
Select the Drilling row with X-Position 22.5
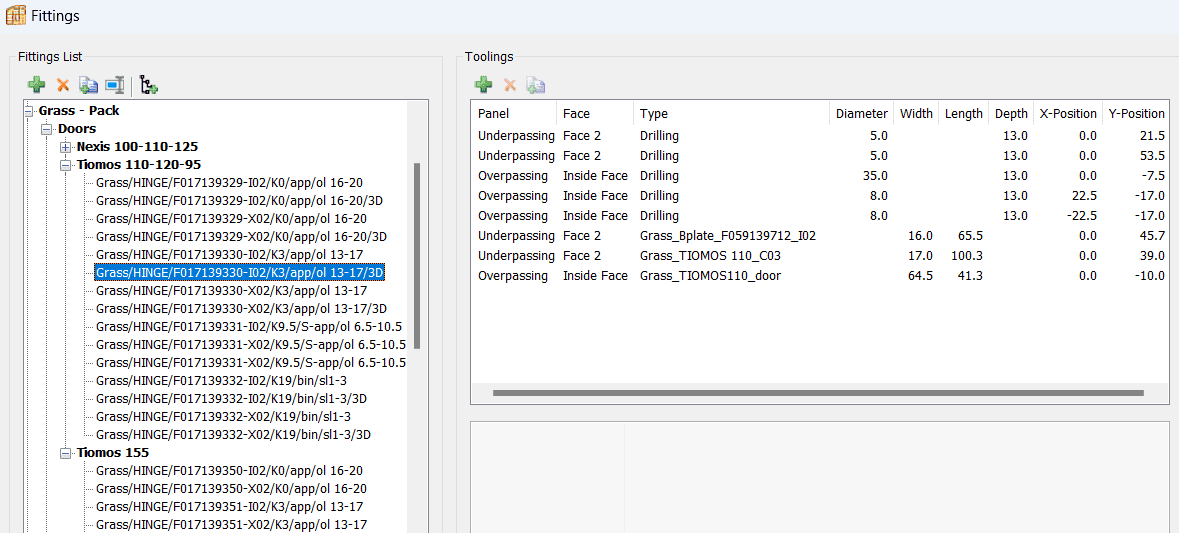820,195
